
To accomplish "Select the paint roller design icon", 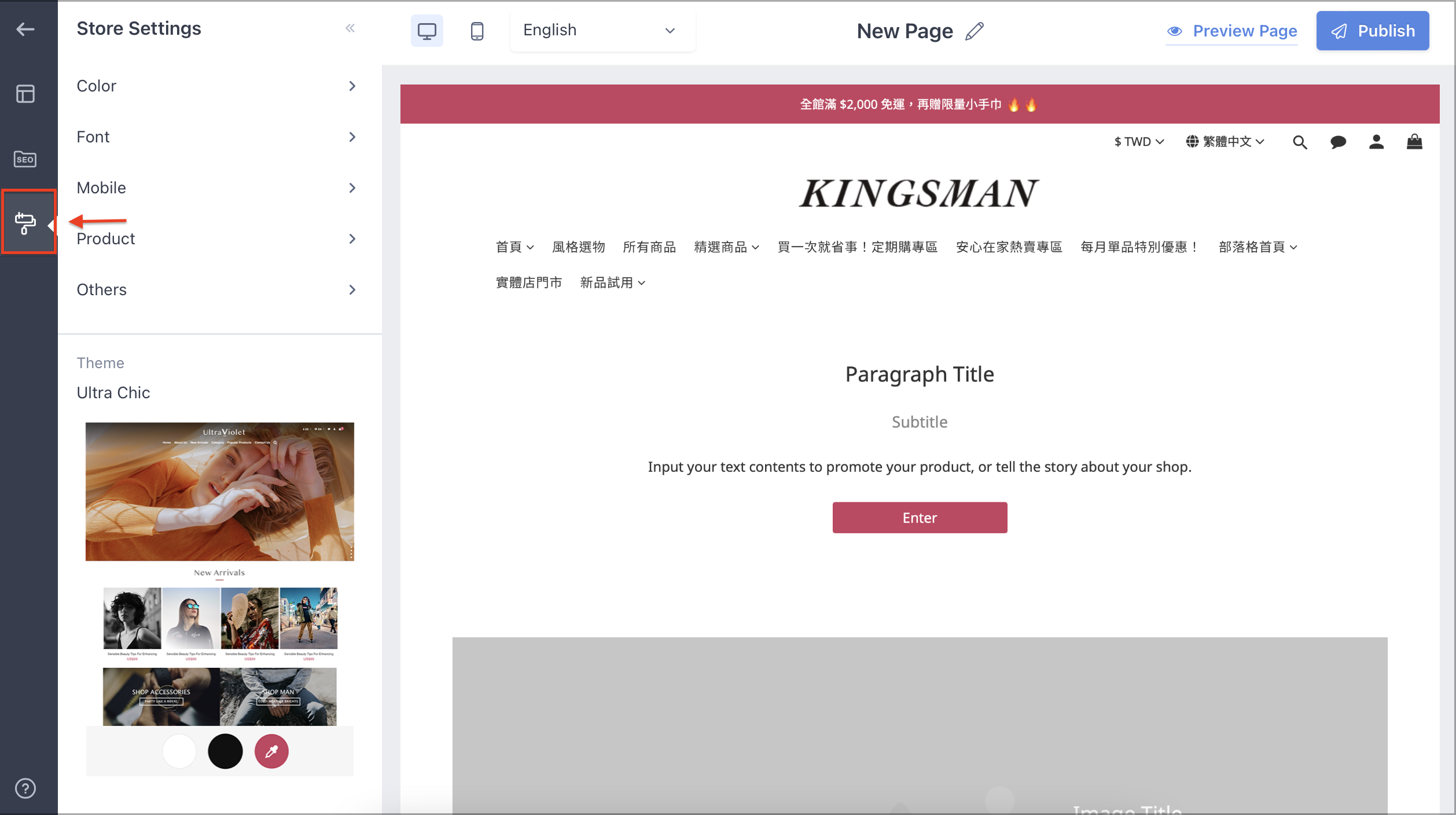I will click(x=25, y=223).
